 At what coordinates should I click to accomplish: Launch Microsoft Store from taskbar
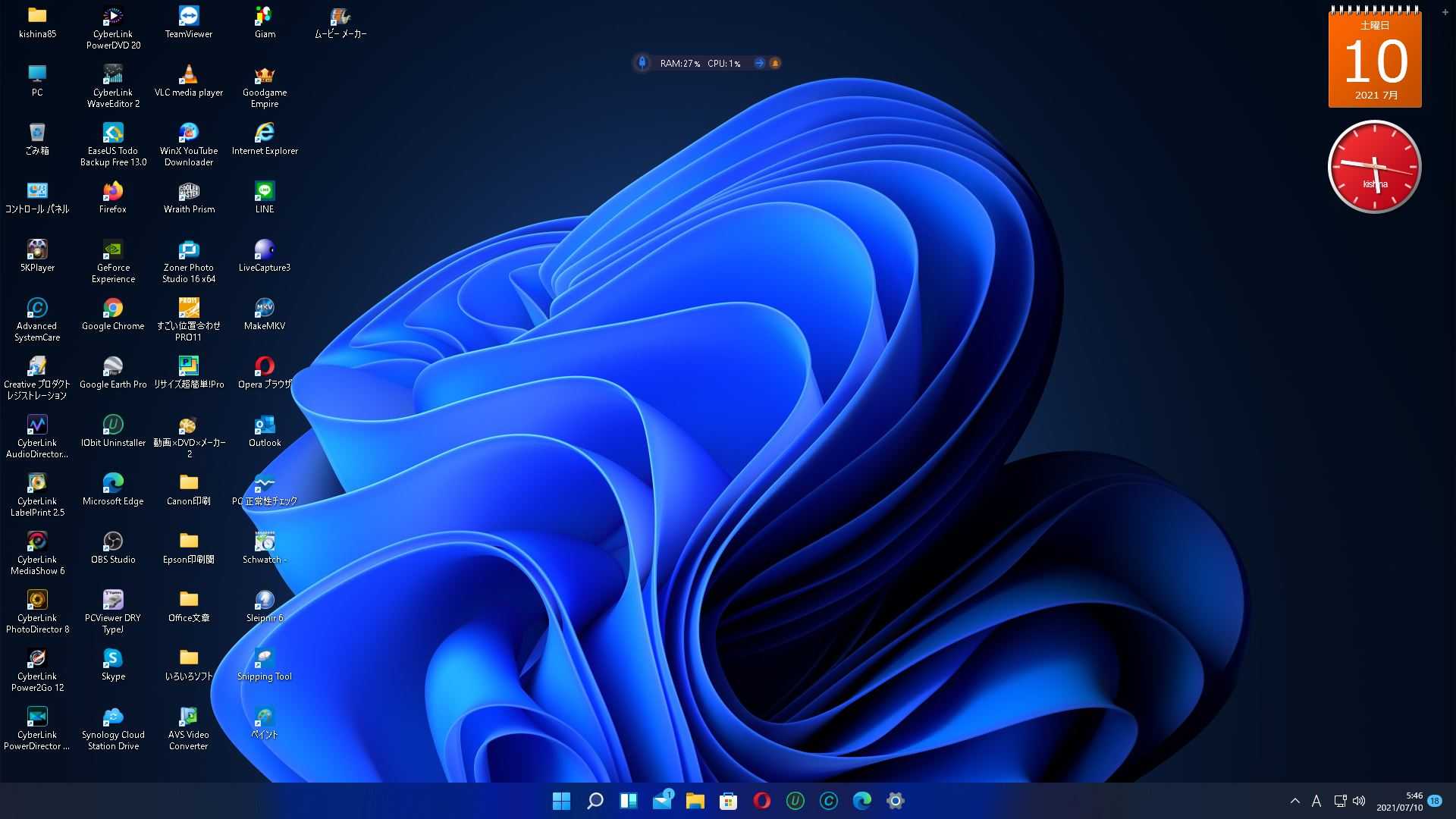[x=729, y=801]
